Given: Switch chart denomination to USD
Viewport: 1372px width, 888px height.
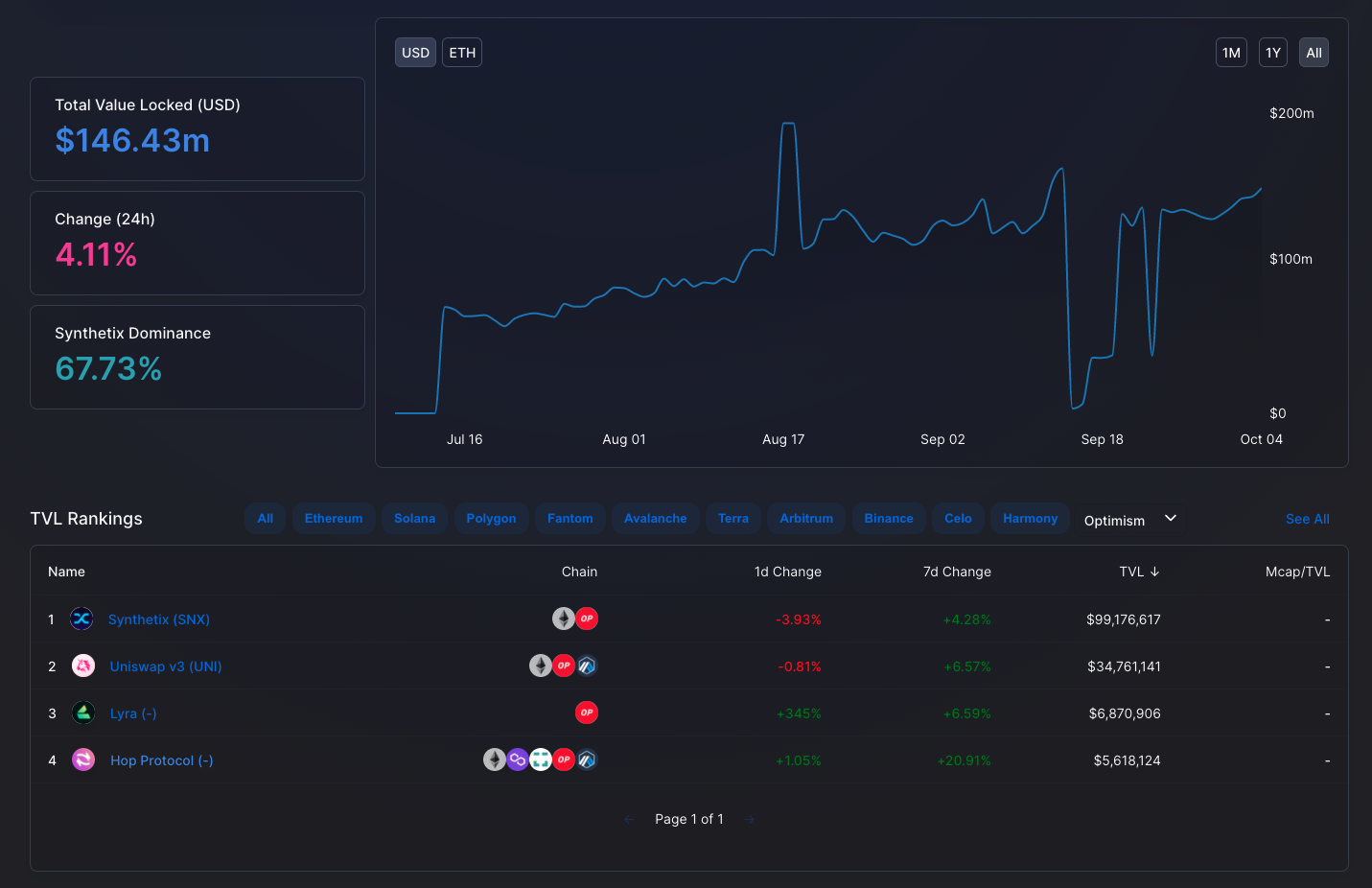Looking at the screenshot, I should (x=415, y=53).
